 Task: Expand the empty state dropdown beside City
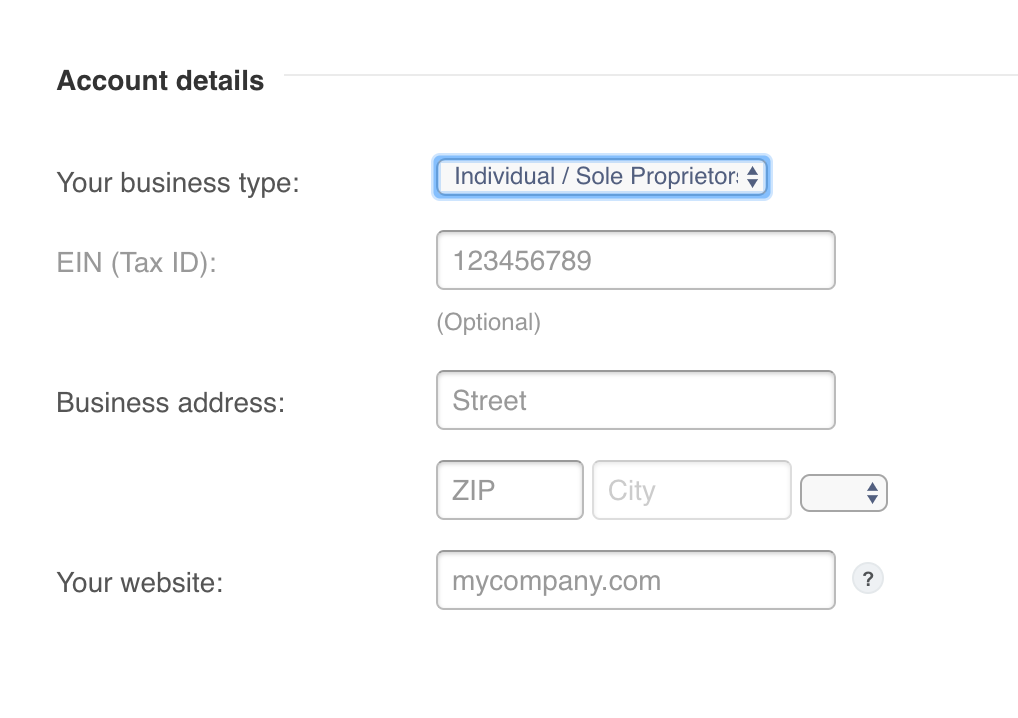point(843,492)
